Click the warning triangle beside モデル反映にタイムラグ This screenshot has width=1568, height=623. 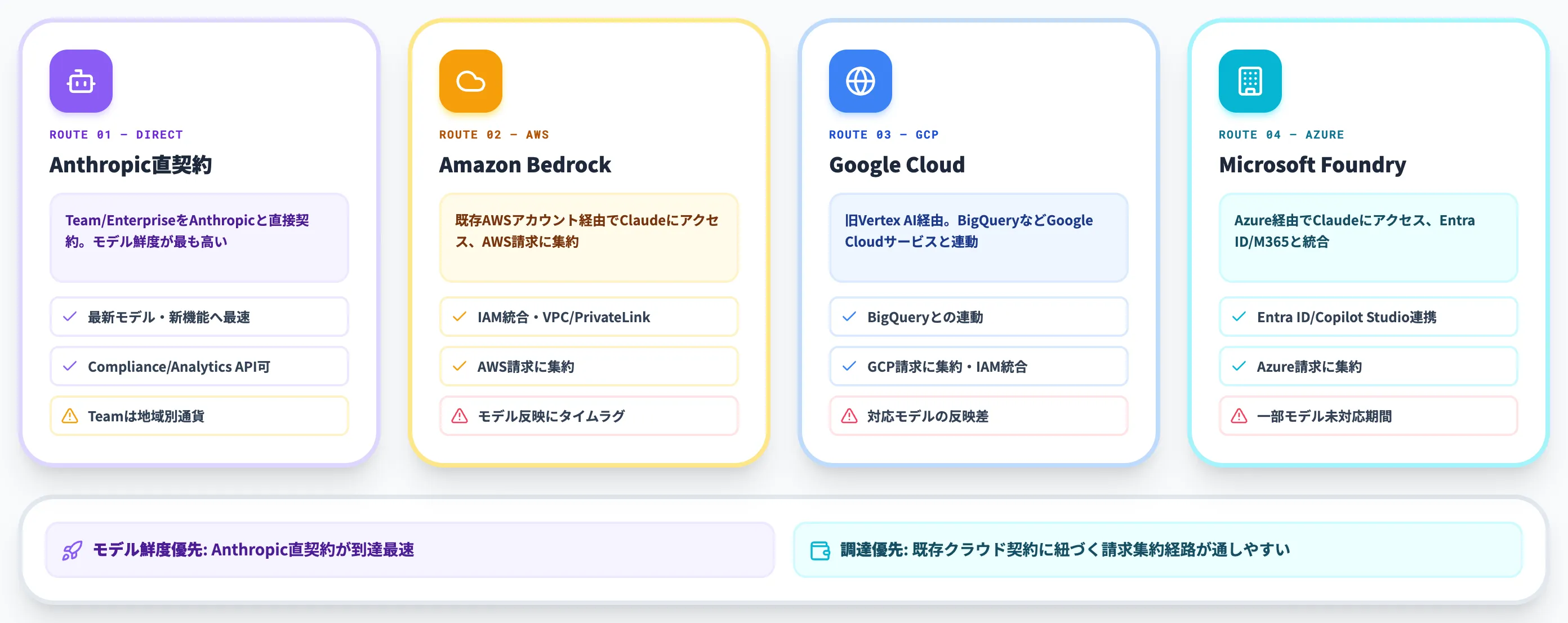[460, 416]
